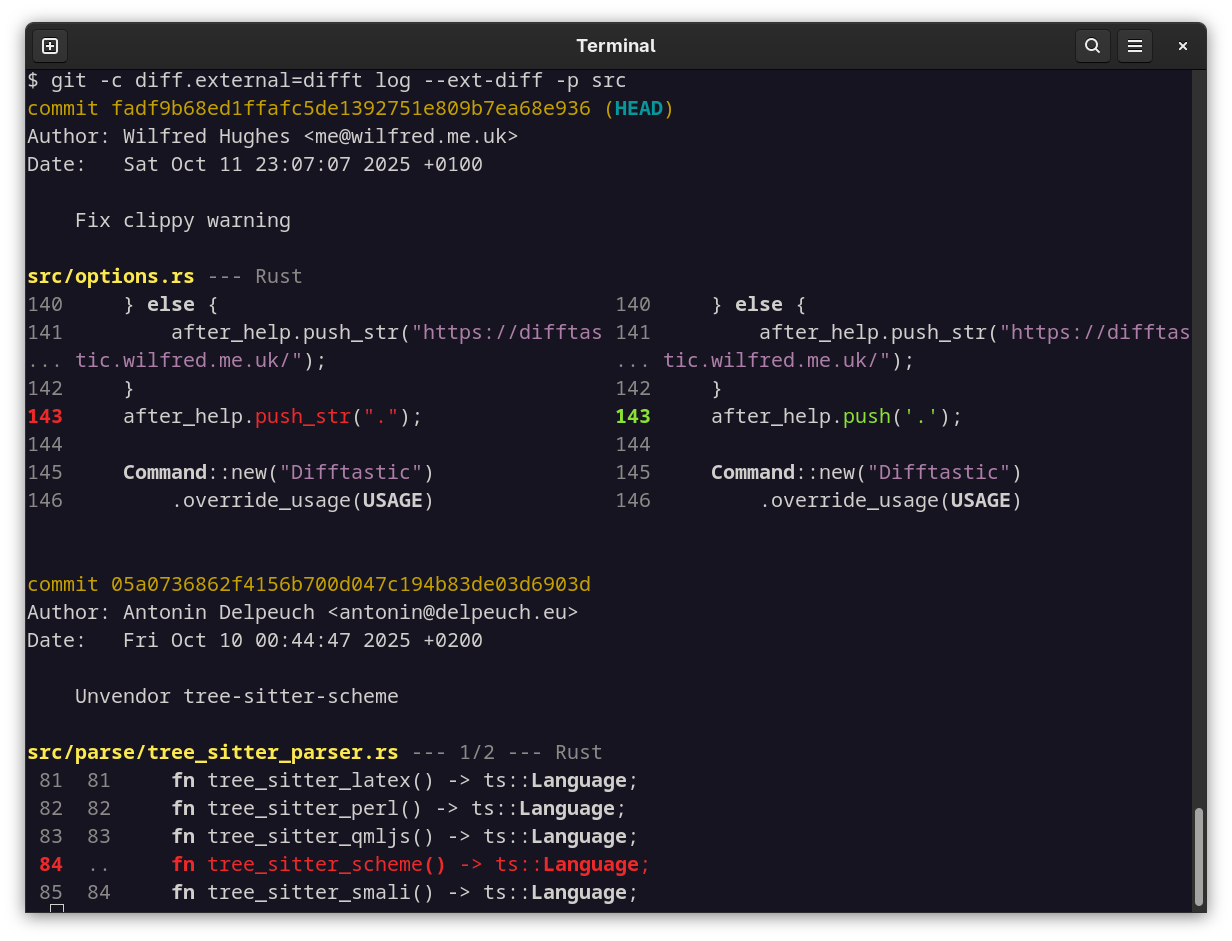
Task: Click the red line number 143
Action: pos(45,416)
